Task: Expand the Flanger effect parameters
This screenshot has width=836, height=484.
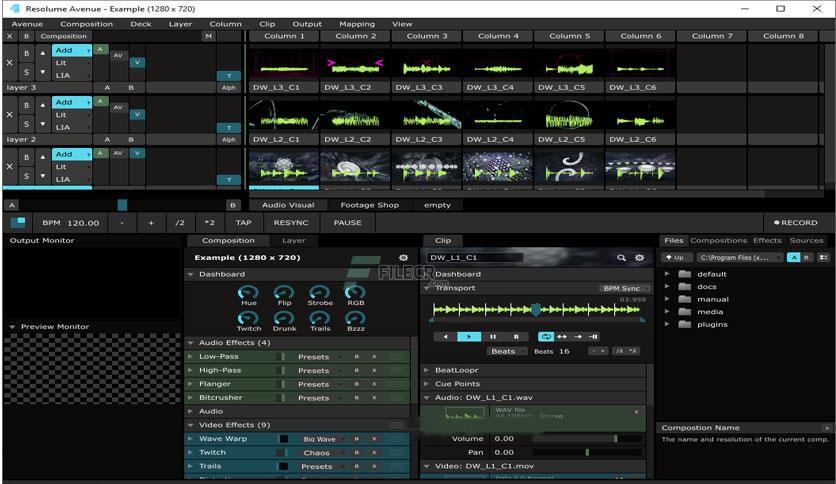Action: 190,384
